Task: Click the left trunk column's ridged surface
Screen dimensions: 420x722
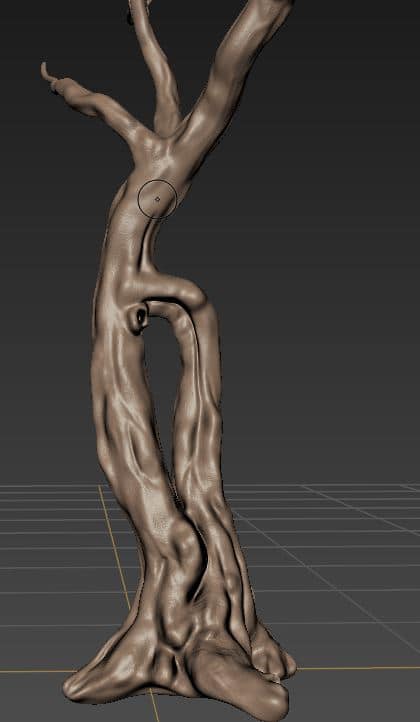Action: [x=122, y=414]
